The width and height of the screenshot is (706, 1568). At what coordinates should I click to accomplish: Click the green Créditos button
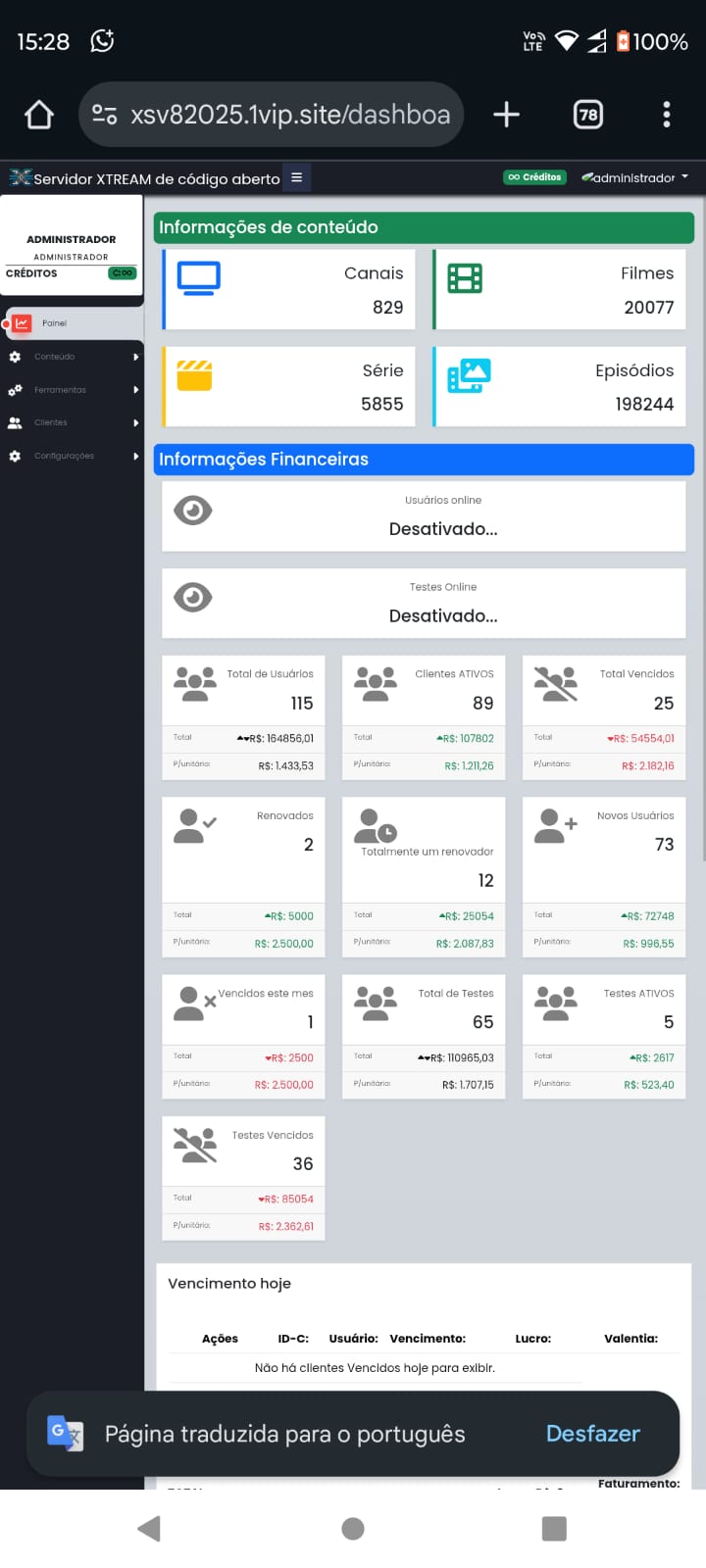click(x=534, y=177)
